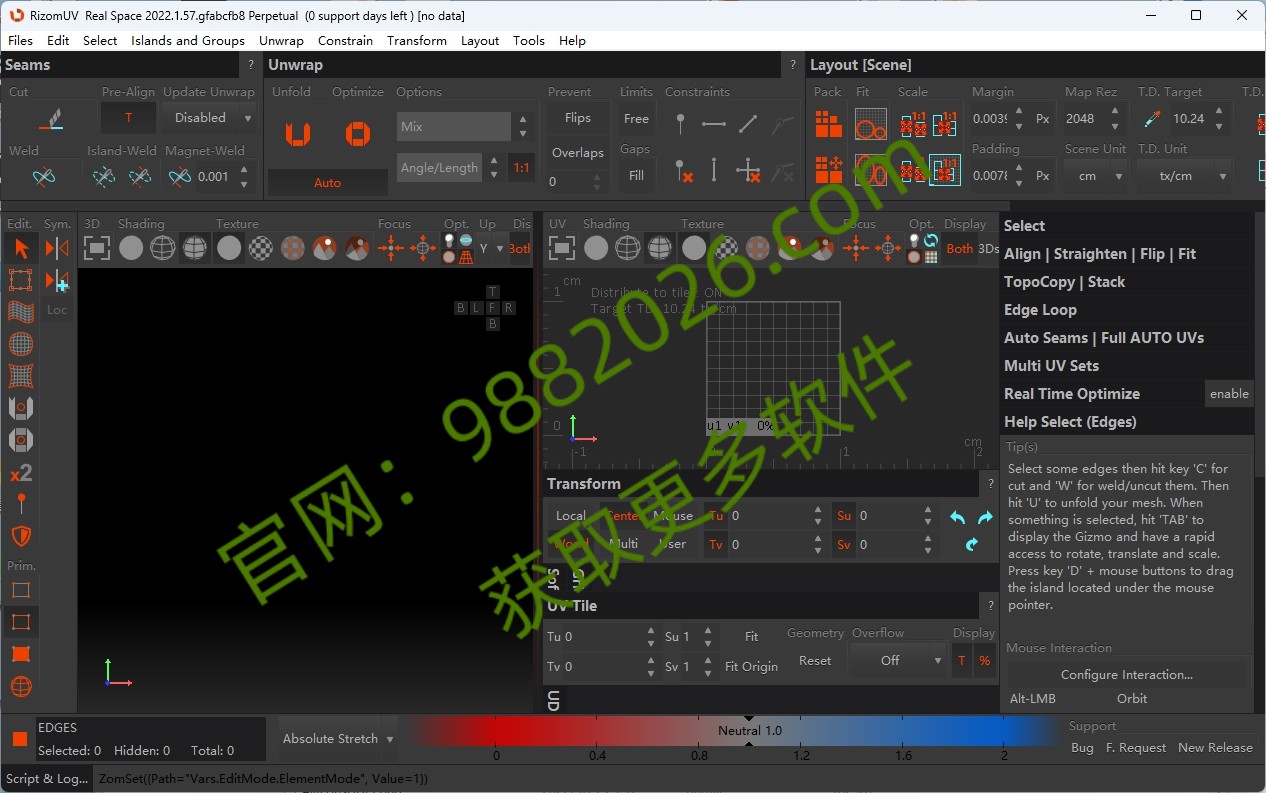Click the Reset geometry button

(815, 660)
